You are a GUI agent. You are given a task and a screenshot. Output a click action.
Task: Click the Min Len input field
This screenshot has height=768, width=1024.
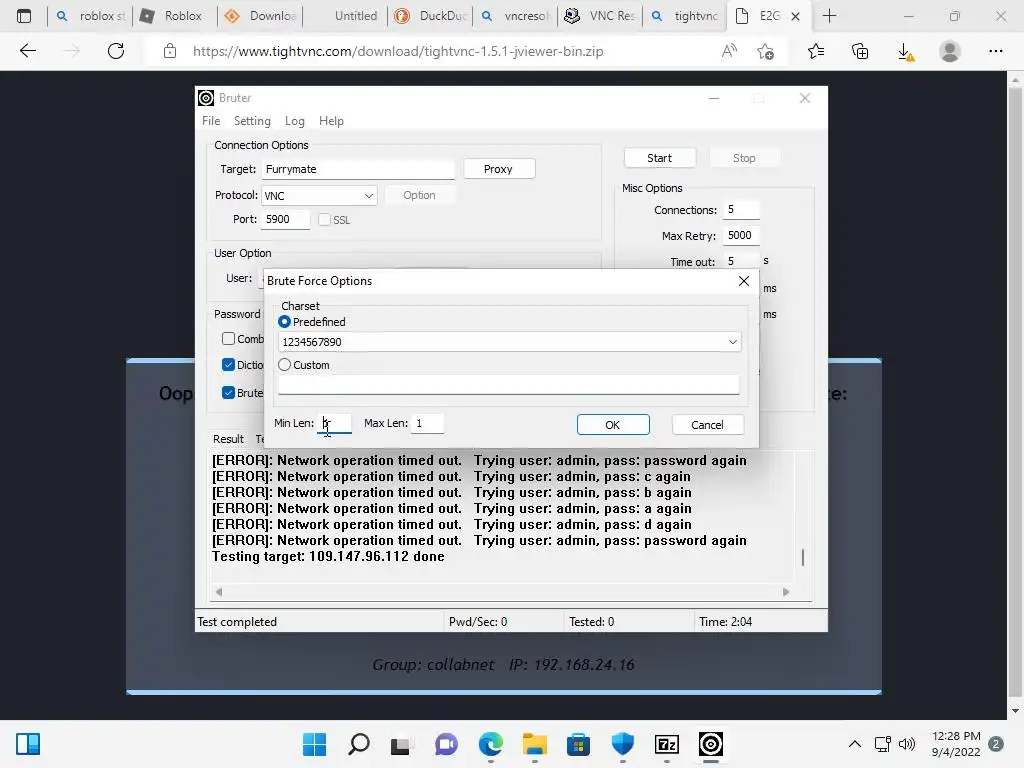click(x=334, y=423)
